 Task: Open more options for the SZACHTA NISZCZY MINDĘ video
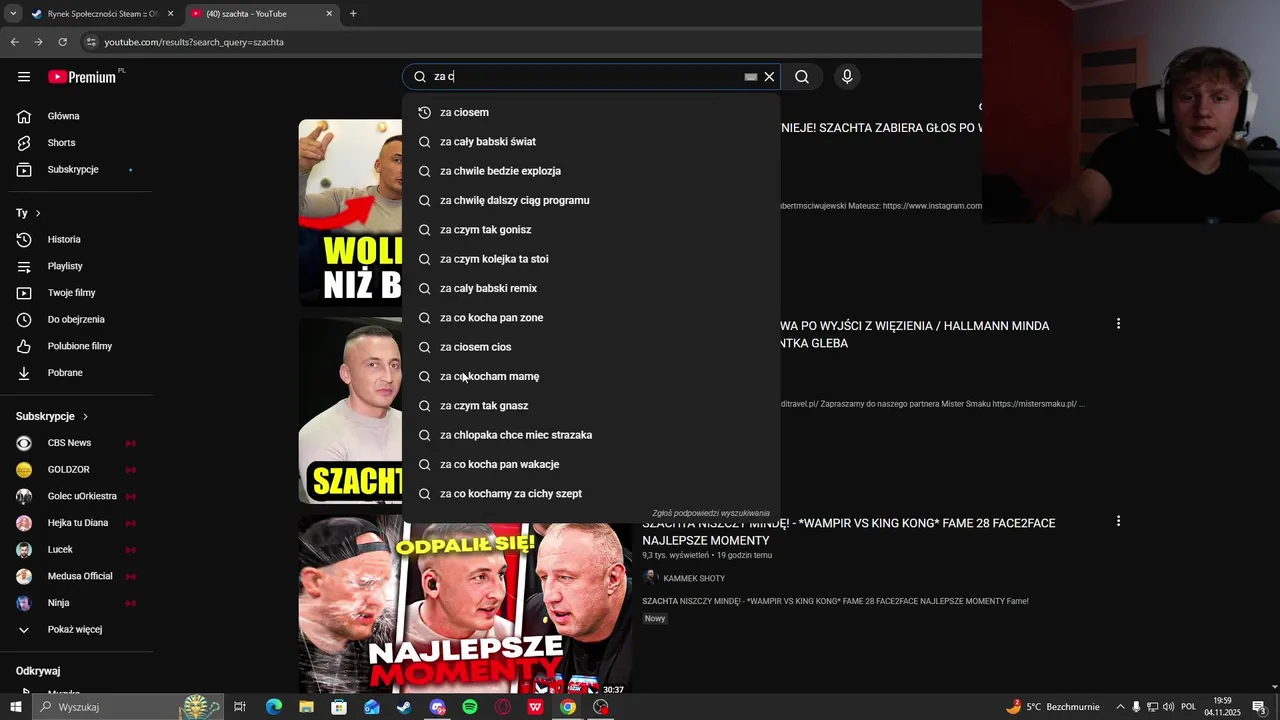coord(1118,521)
